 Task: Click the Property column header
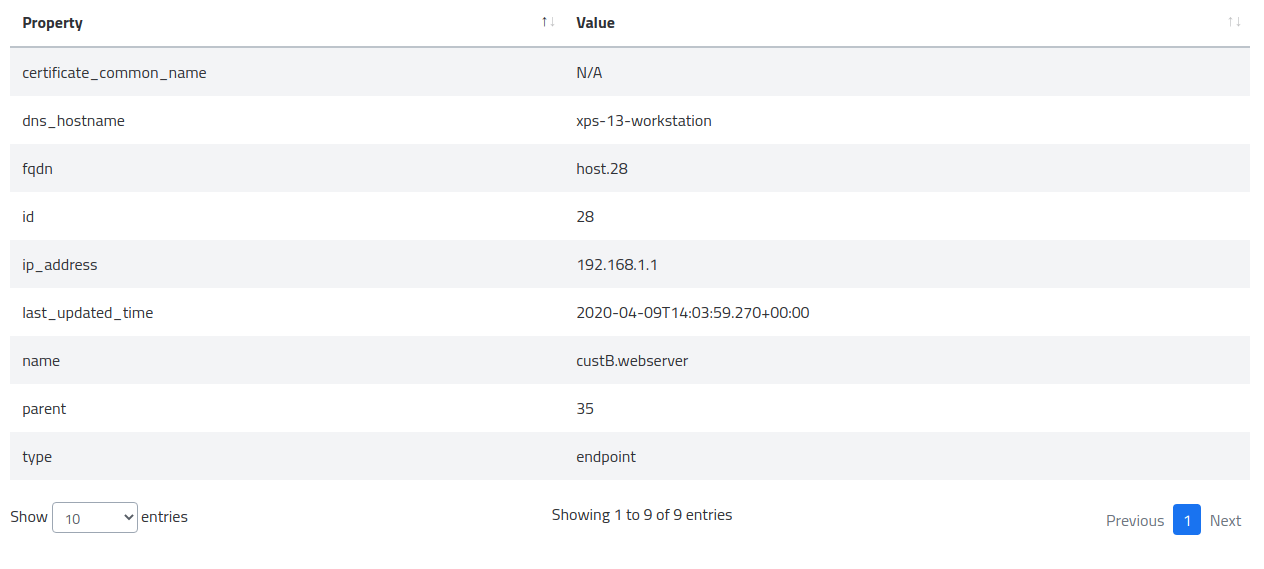coord(53,23)
